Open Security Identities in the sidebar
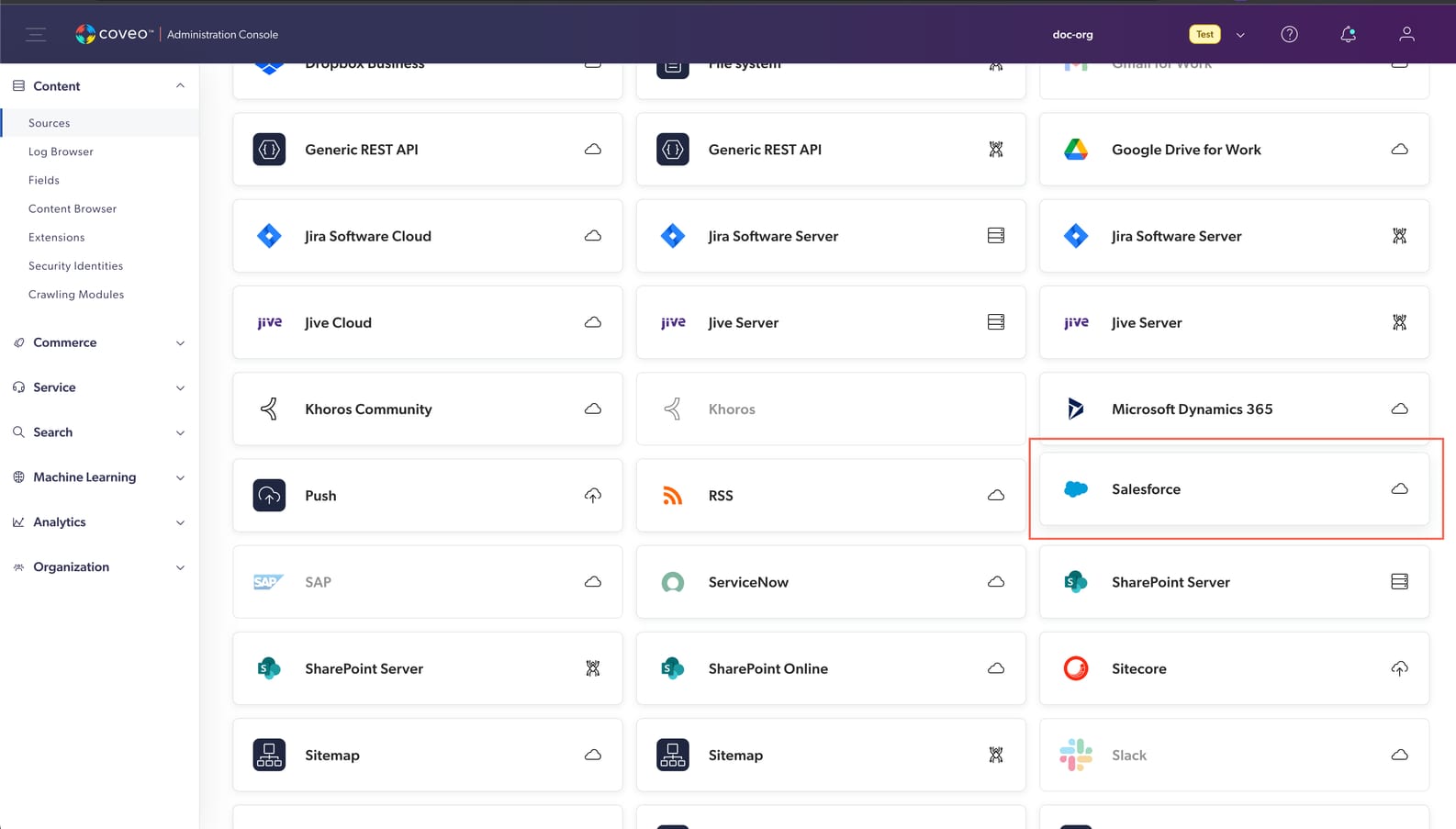This screenshot has width=1456, height=829. [75, 265]
